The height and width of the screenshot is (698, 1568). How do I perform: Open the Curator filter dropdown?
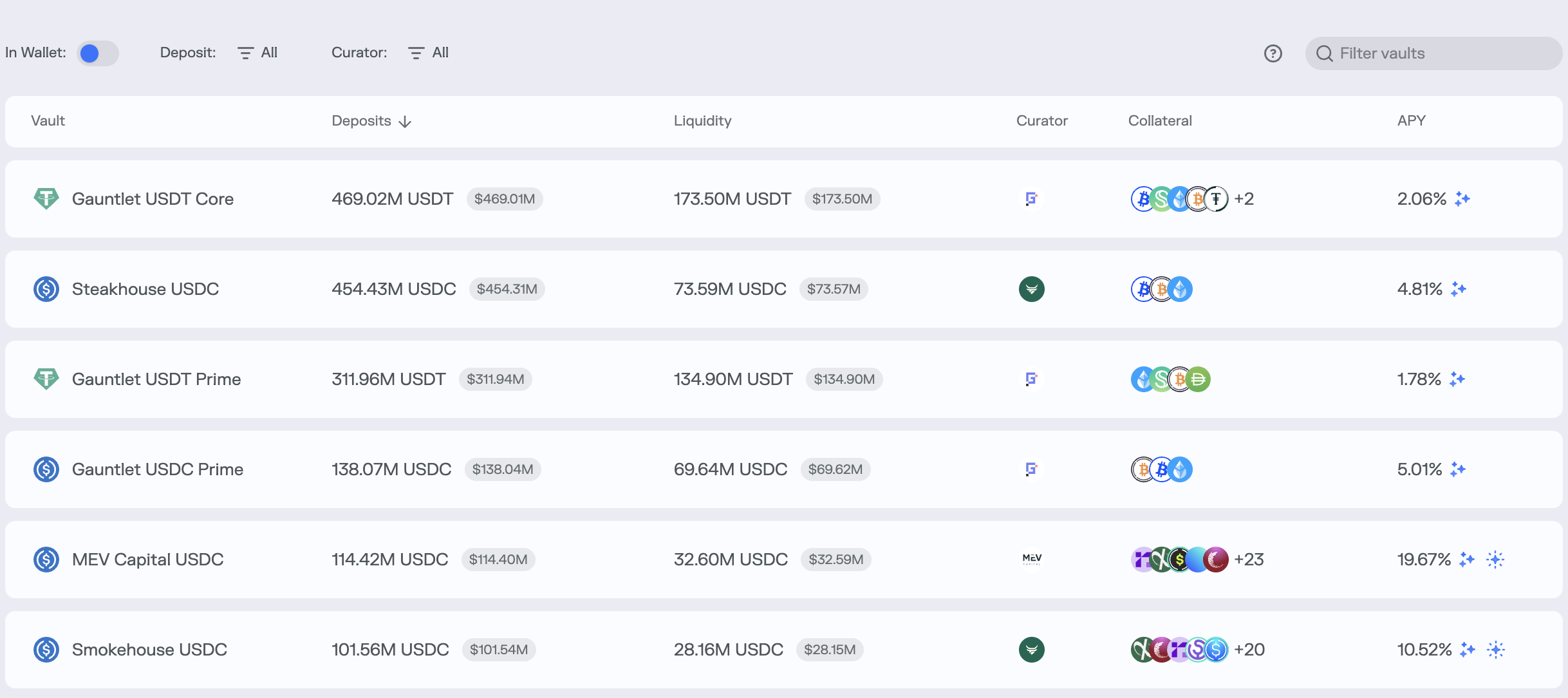(x=429, y=53)
